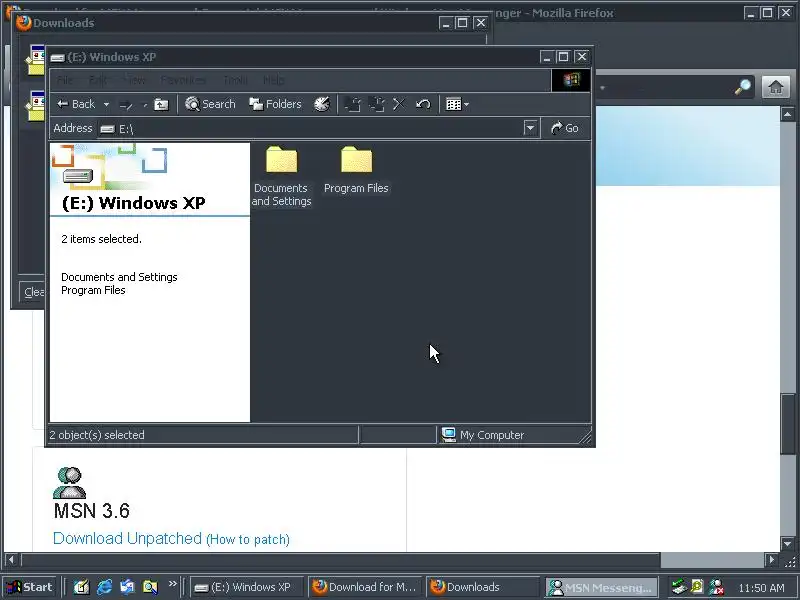800x600 pixels.
Task: Click the Move To toolbar icon
Action: pos(353,104)
